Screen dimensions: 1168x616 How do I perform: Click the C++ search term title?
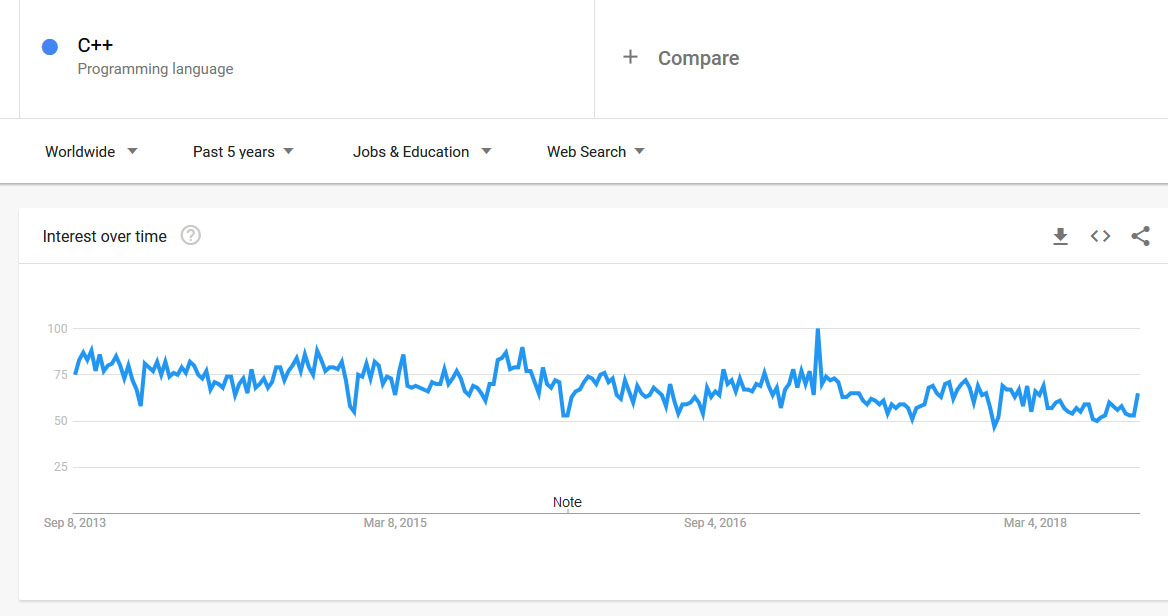(x=95, y=45)
